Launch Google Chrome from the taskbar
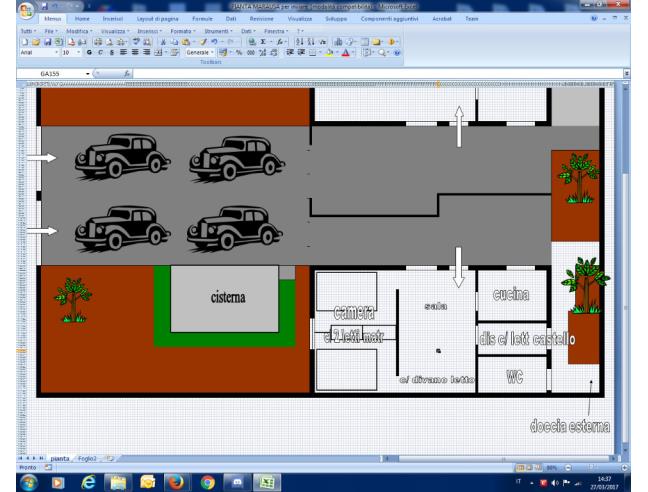The width and height of the screenshot is (648, 492). coord(208,480)
